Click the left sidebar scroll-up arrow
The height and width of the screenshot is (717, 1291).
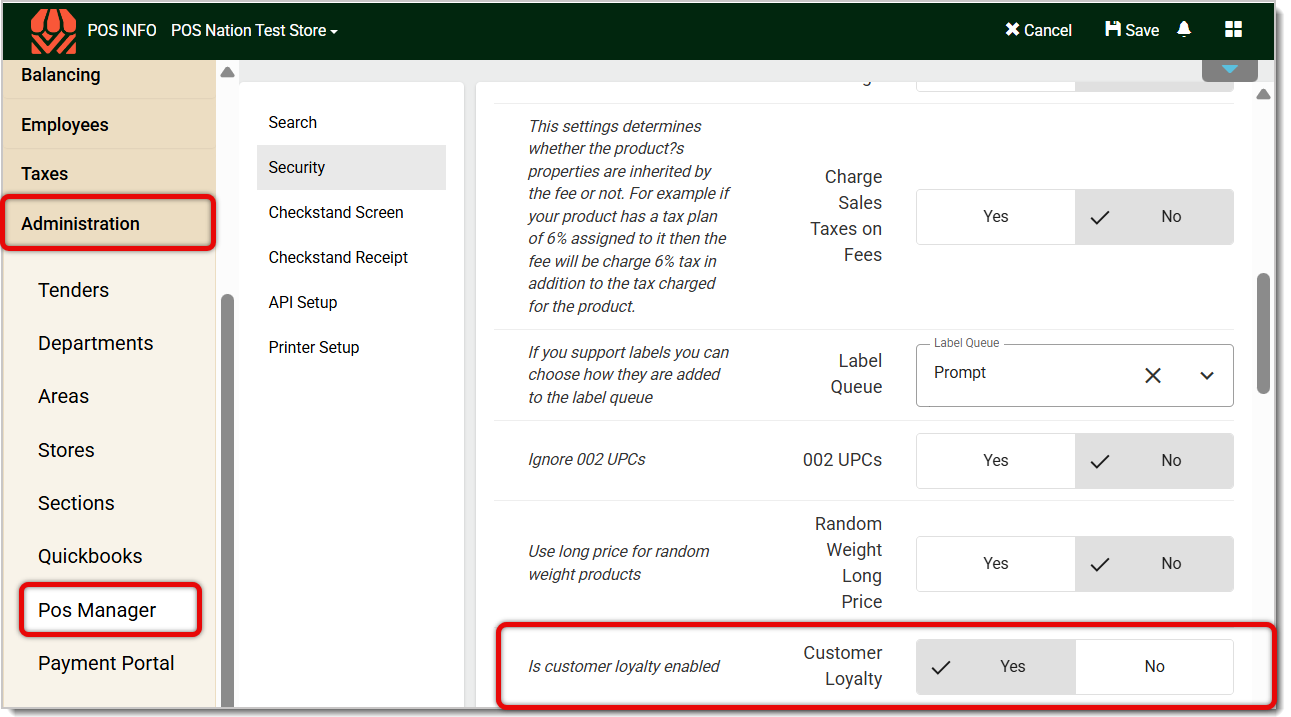tap(227, 72)
